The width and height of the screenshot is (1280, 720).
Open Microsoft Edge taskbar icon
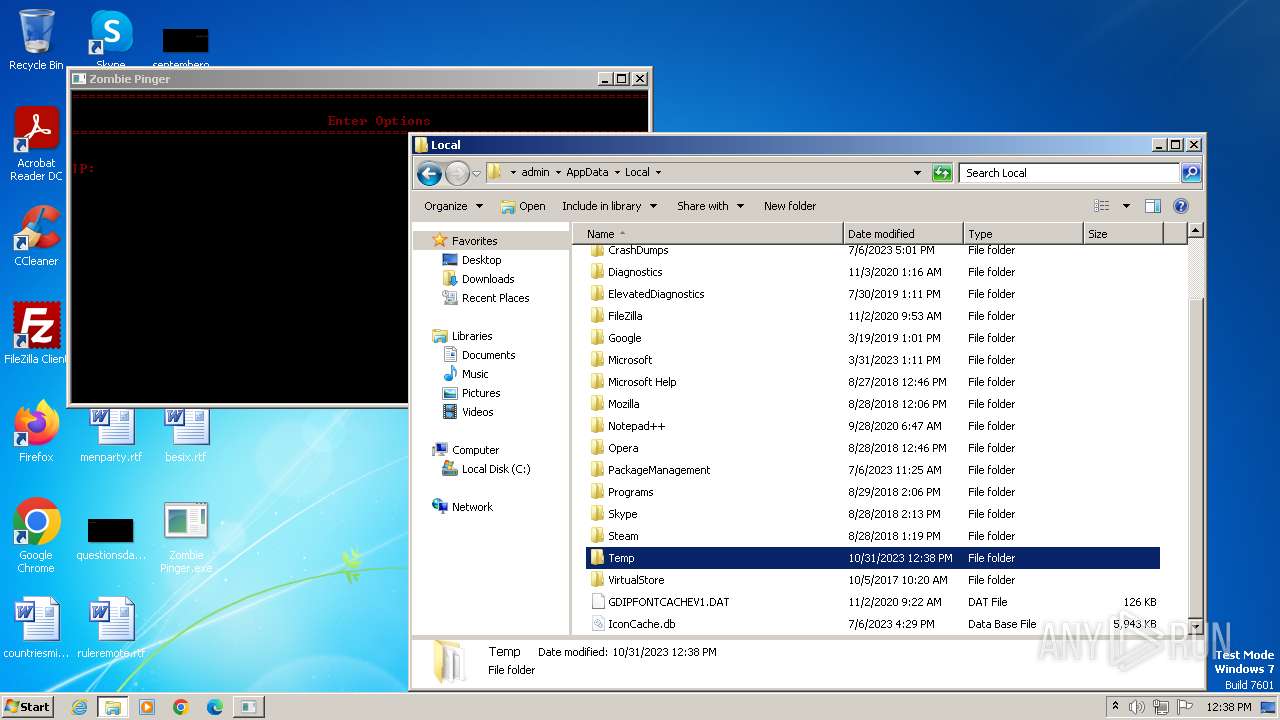[x=215, y=707]
